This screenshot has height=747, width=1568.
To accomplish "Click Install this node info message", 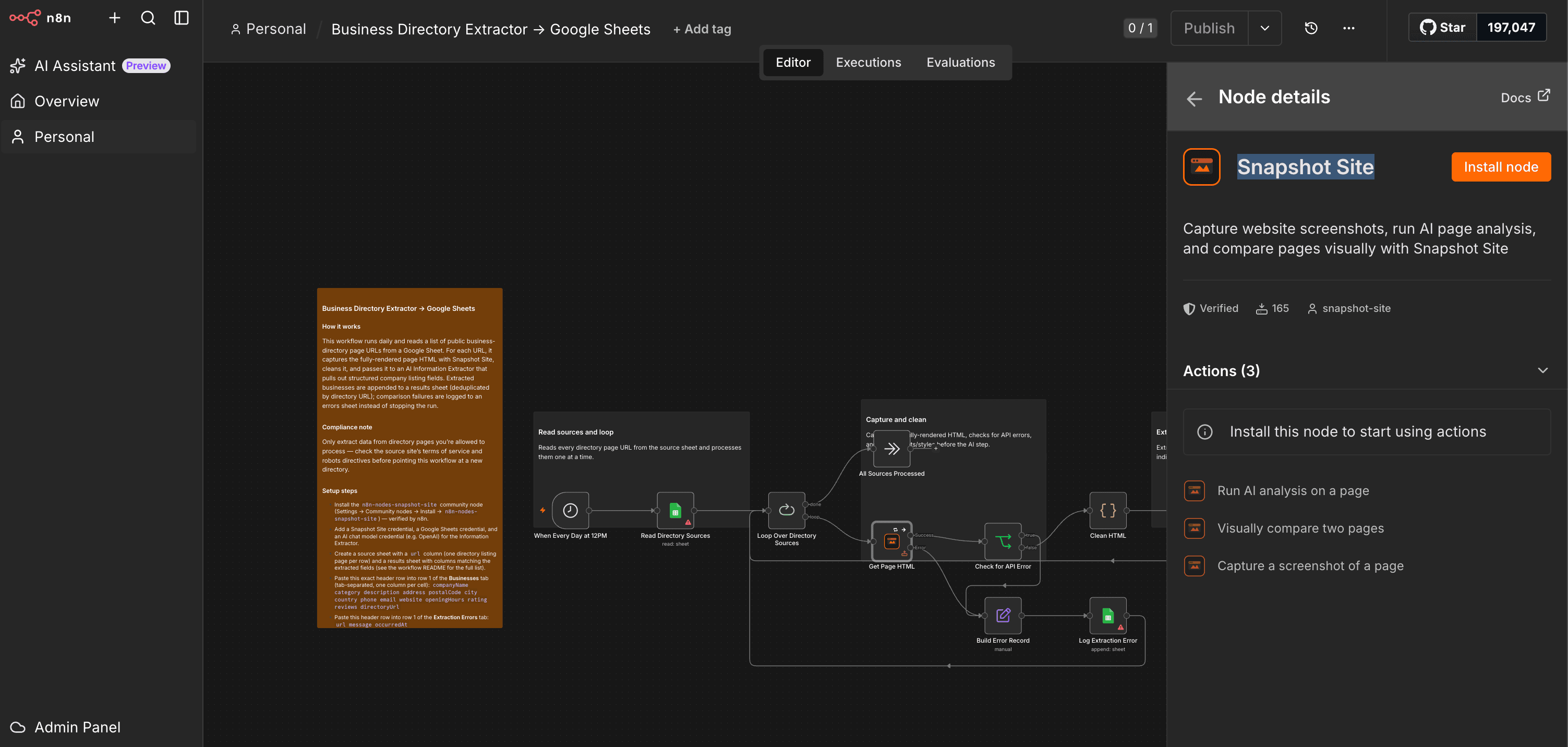I will [x=1366, y=431].
